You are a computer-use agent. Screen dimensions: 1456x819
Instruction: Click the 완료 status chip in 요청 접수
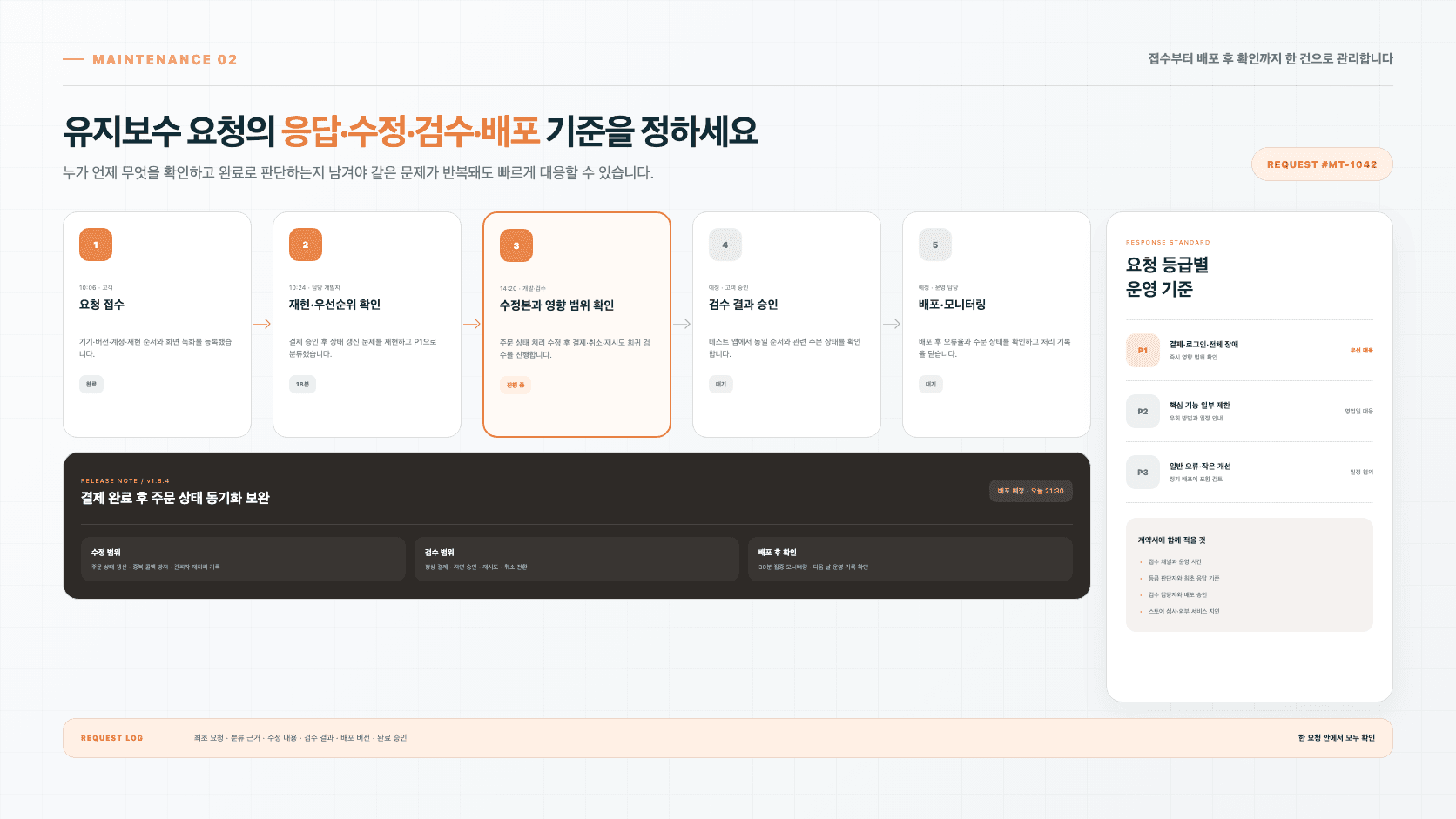91,384
